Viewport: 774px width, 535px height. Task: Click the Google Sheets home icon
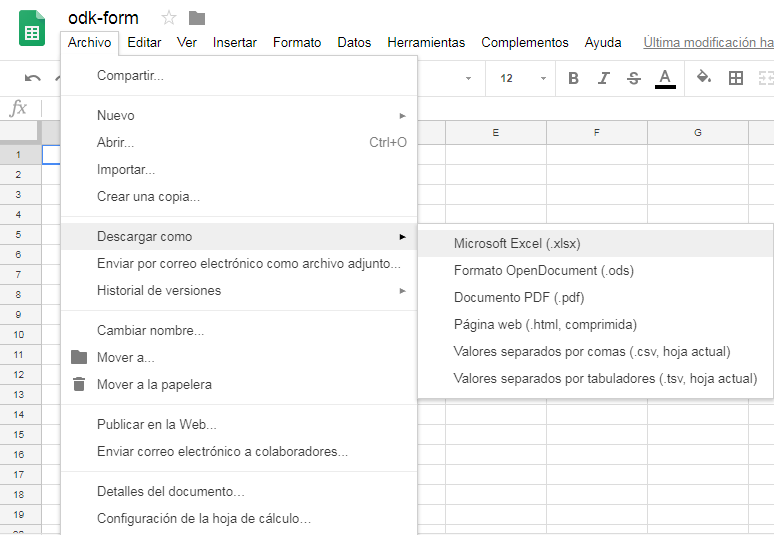tap(32, 28)
